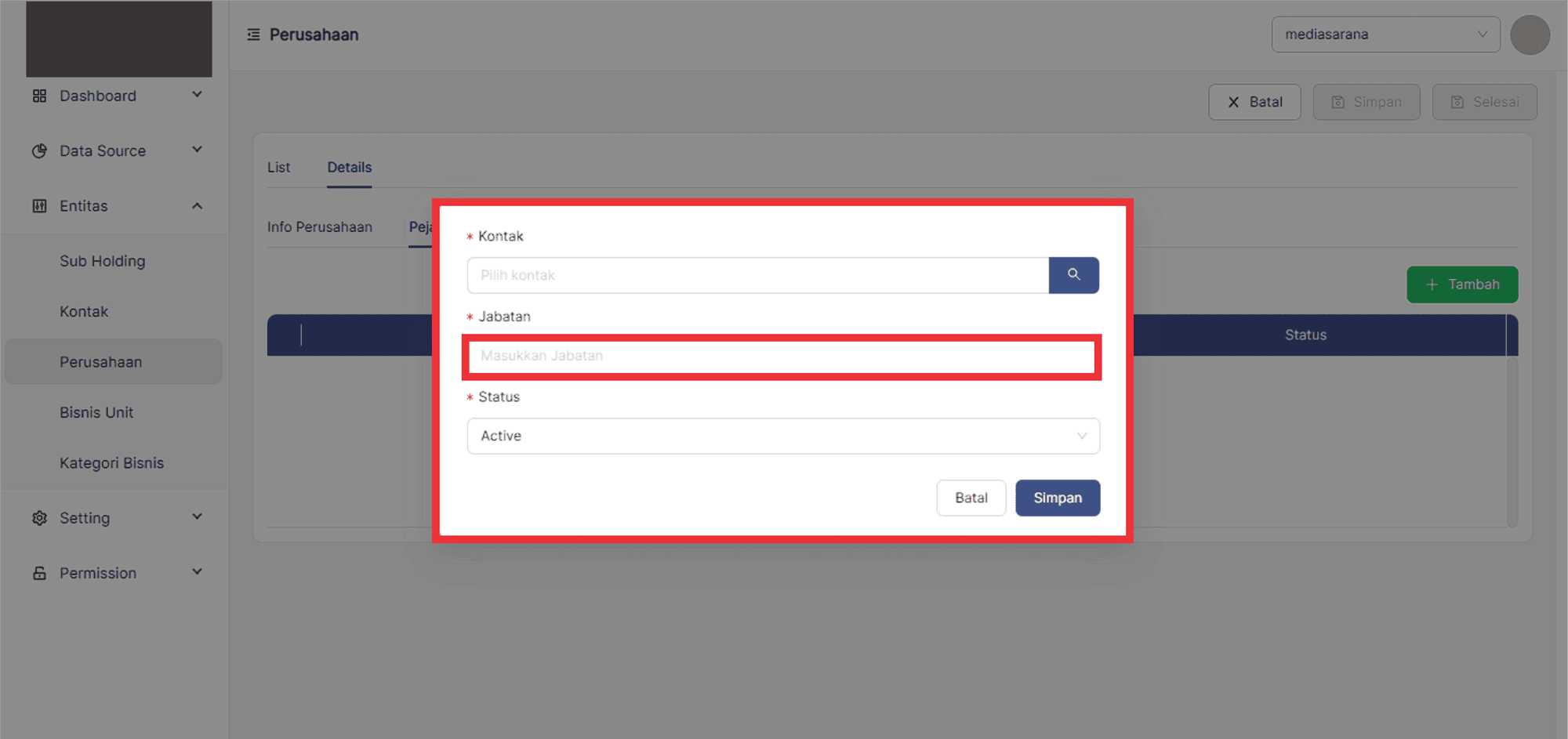The image size is (1568, 739).
Task: Click Simpan button in the dialog
Action: (1058, 498)
